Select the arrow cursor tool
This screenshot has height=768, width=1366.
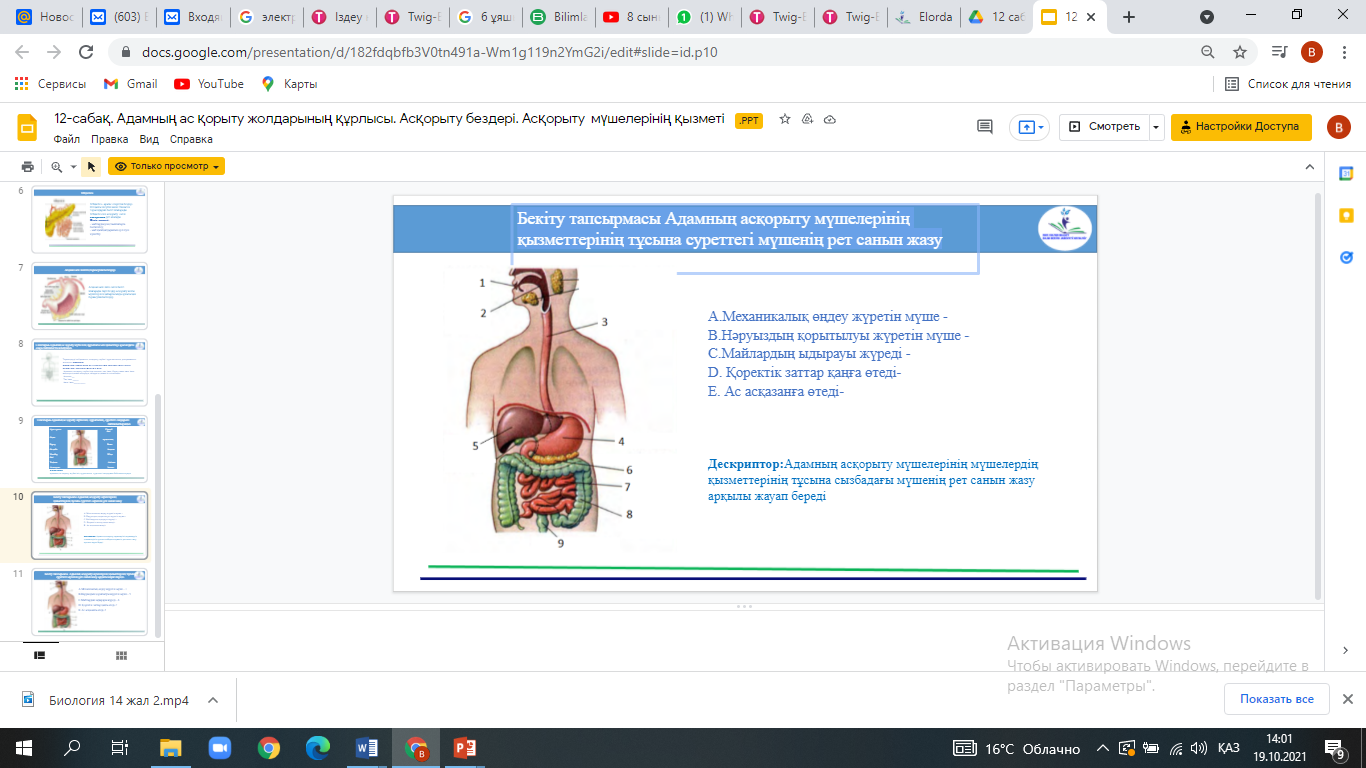91,167
